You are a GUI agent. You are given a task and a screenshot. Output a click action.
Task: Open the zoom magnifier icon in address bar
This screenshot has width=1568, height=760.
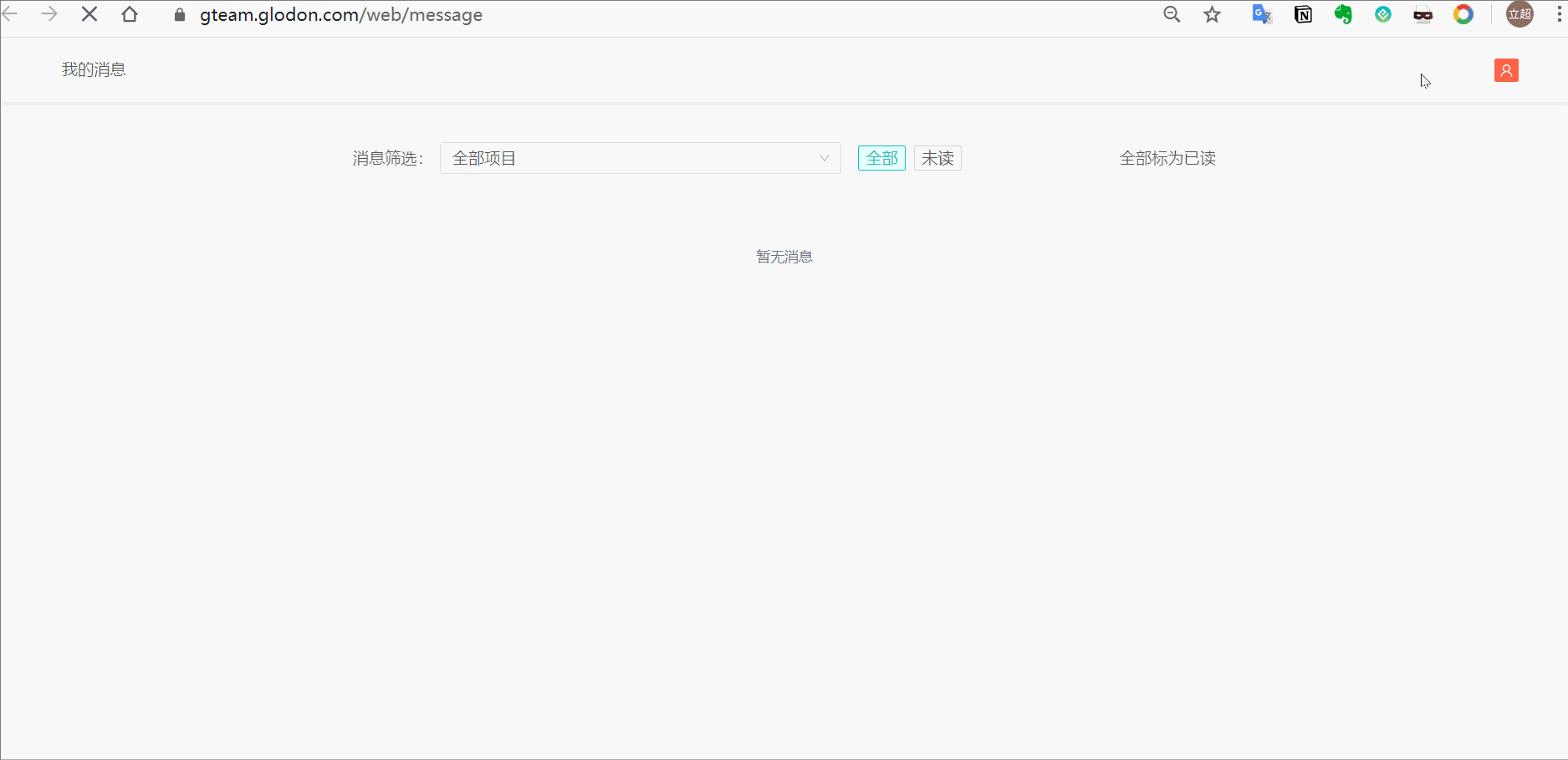point(1172,14)
